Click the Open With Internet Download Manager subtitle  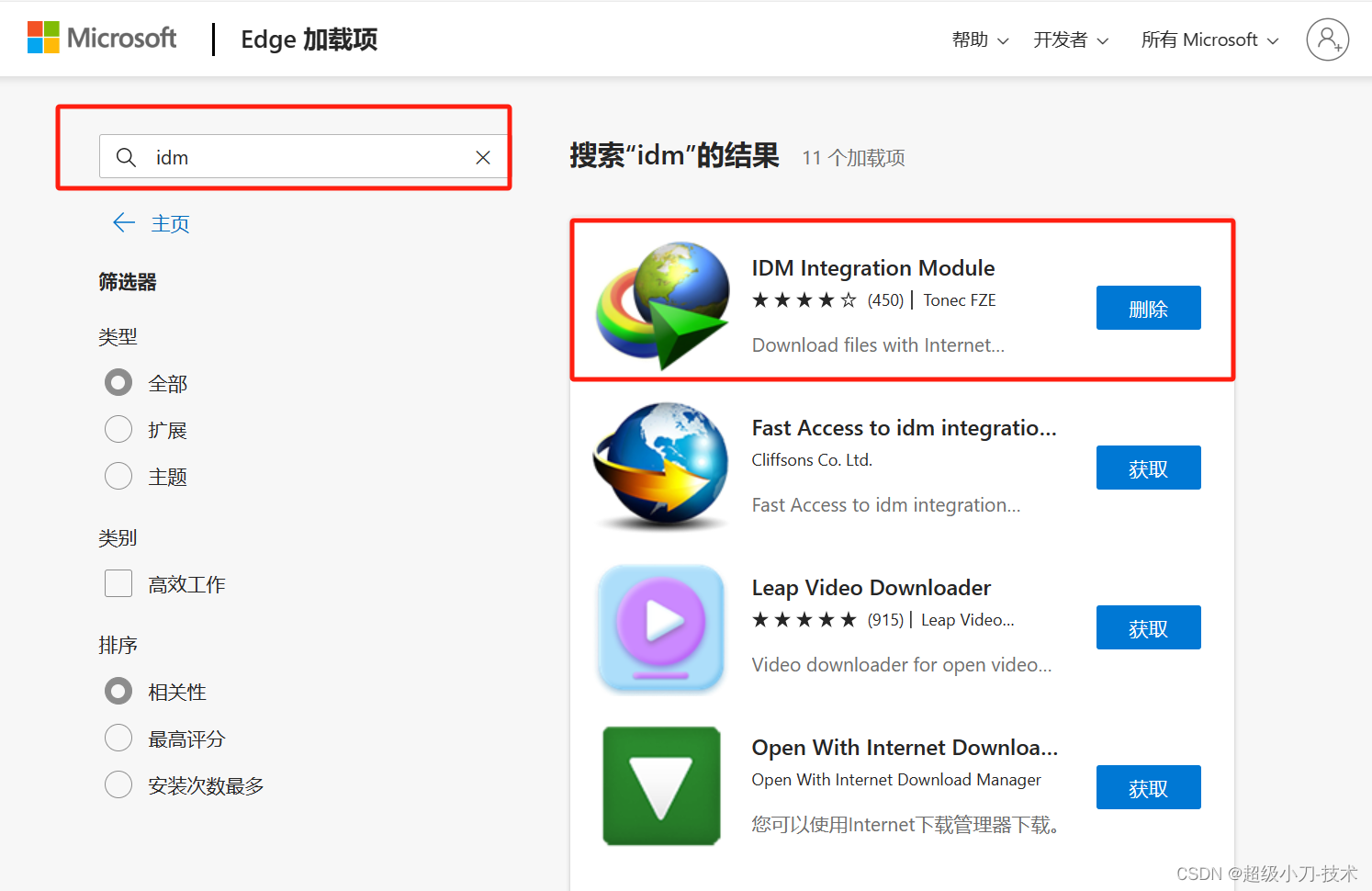pyautogui.click(x=896, y=780)
